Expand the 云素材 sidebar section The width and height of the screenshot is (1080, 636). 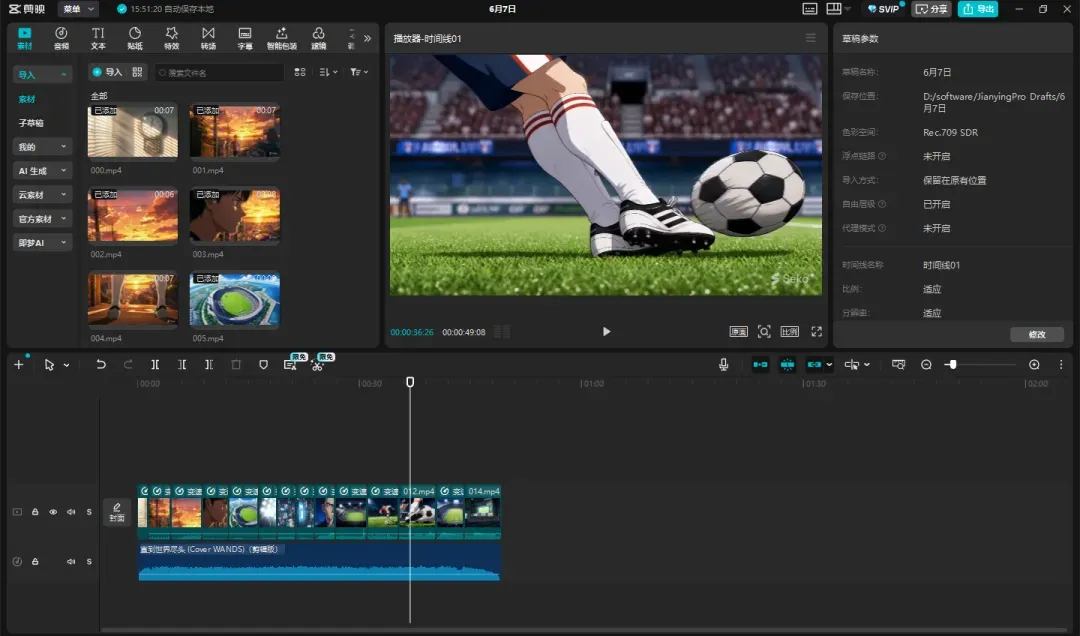[x=42, y=195]
